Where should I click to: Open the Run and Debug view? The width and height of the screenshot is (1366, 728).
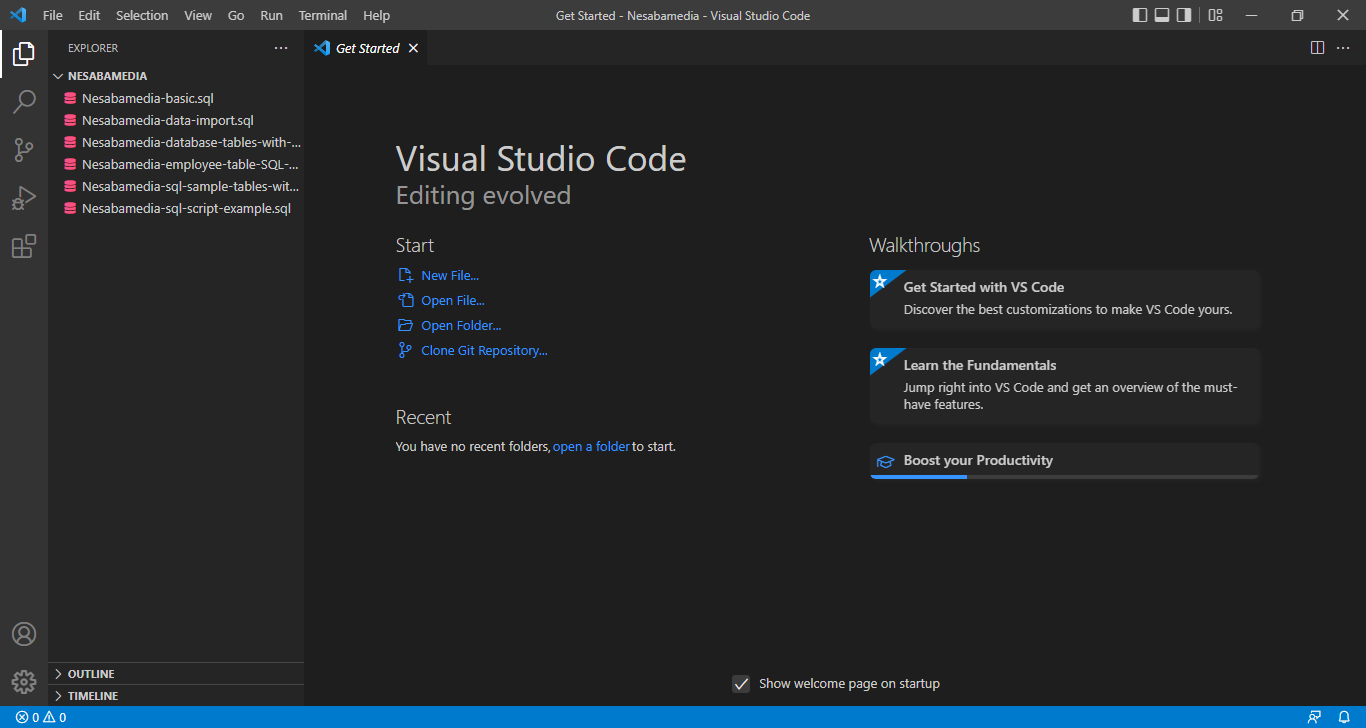pyautogui.click(x=24, y=198)
